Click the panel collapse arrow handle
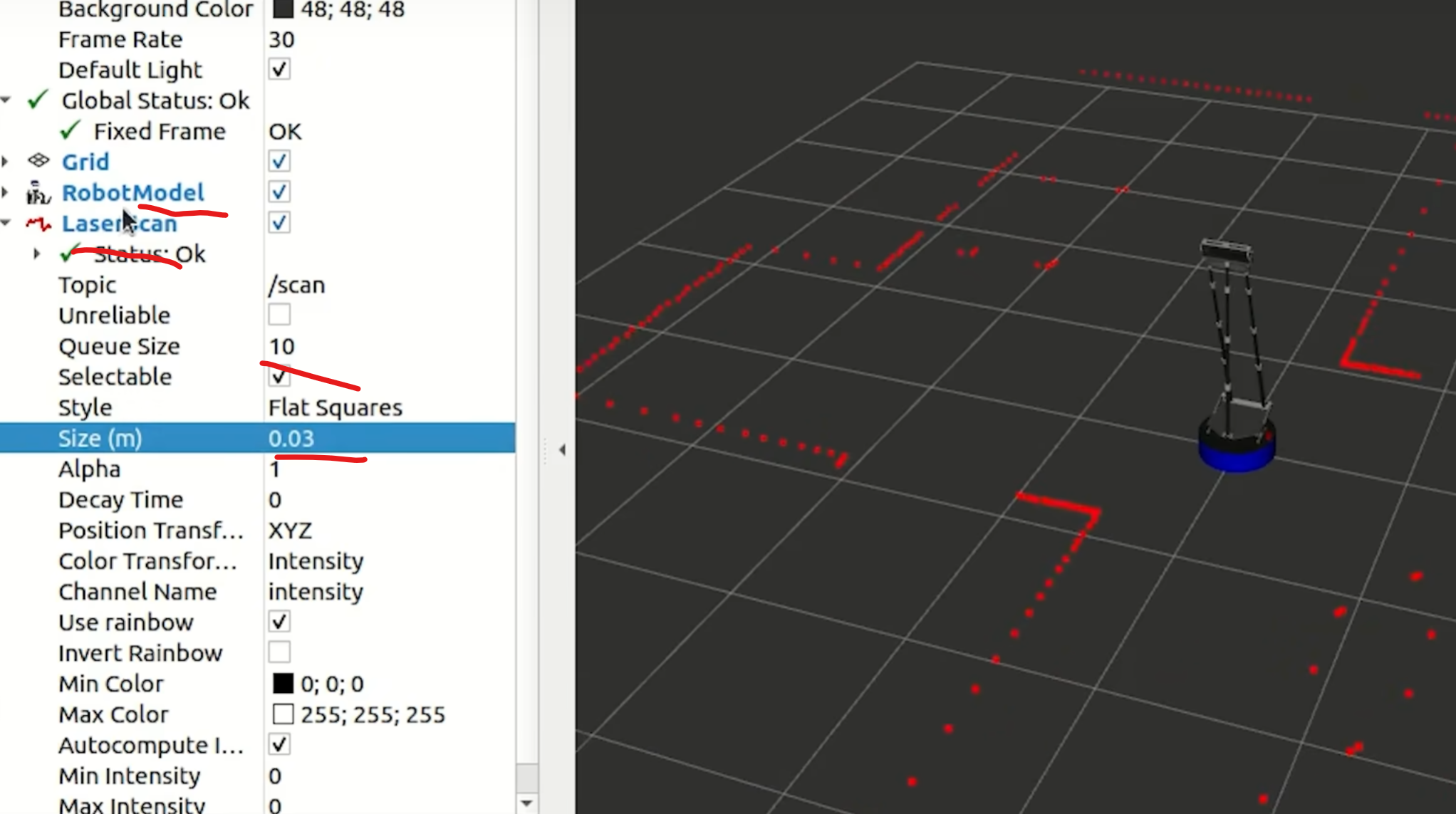 562,450
